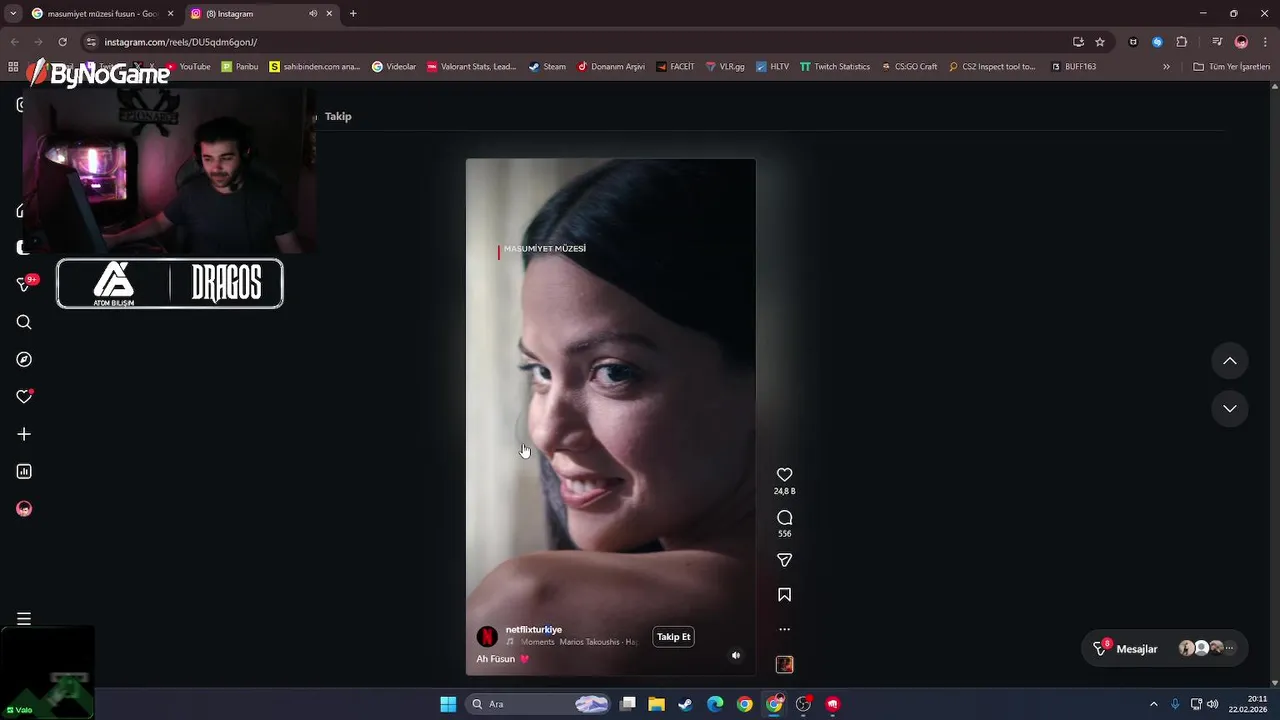Viewport: 1280px width, 720px height.
Task: Create a new post with the plus icon
Action: (x=24, y=434)
